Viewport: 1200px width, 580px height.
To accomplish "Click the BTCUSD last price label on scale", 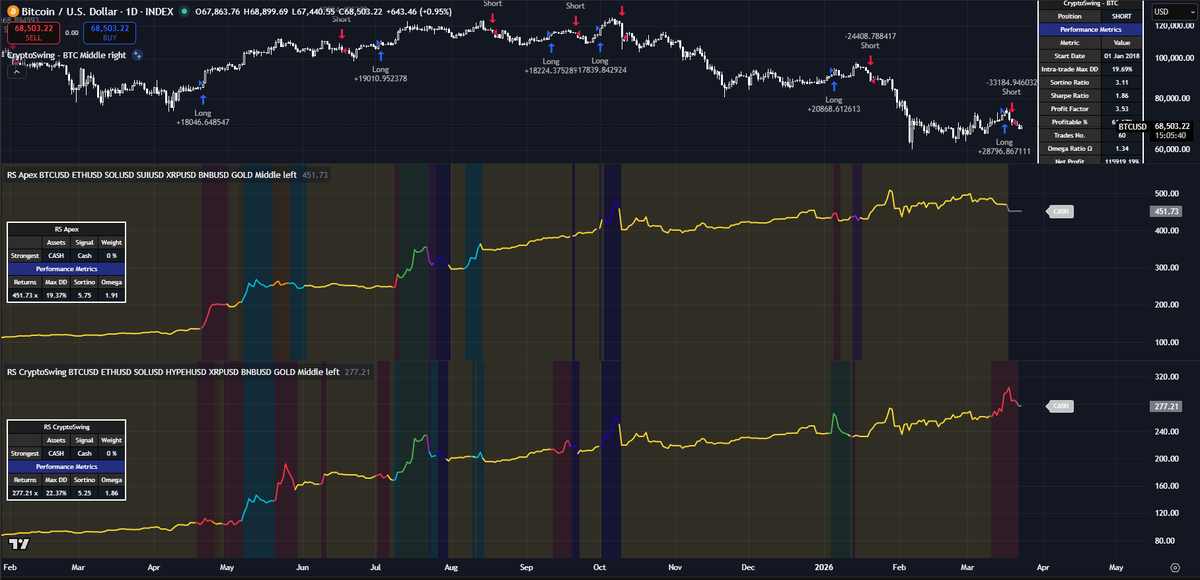I will [1130, 127].
